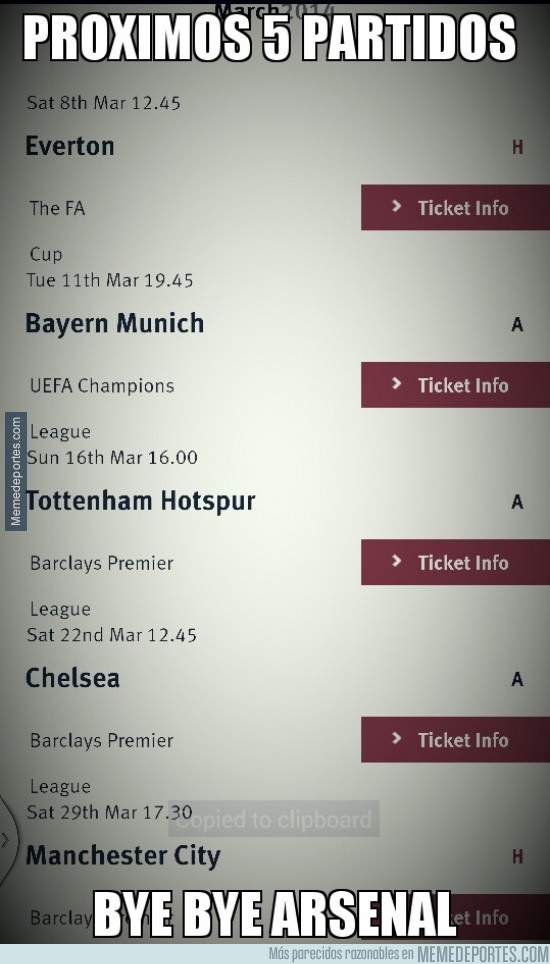Open Ticket Info for Everton match

click(455, 208)
